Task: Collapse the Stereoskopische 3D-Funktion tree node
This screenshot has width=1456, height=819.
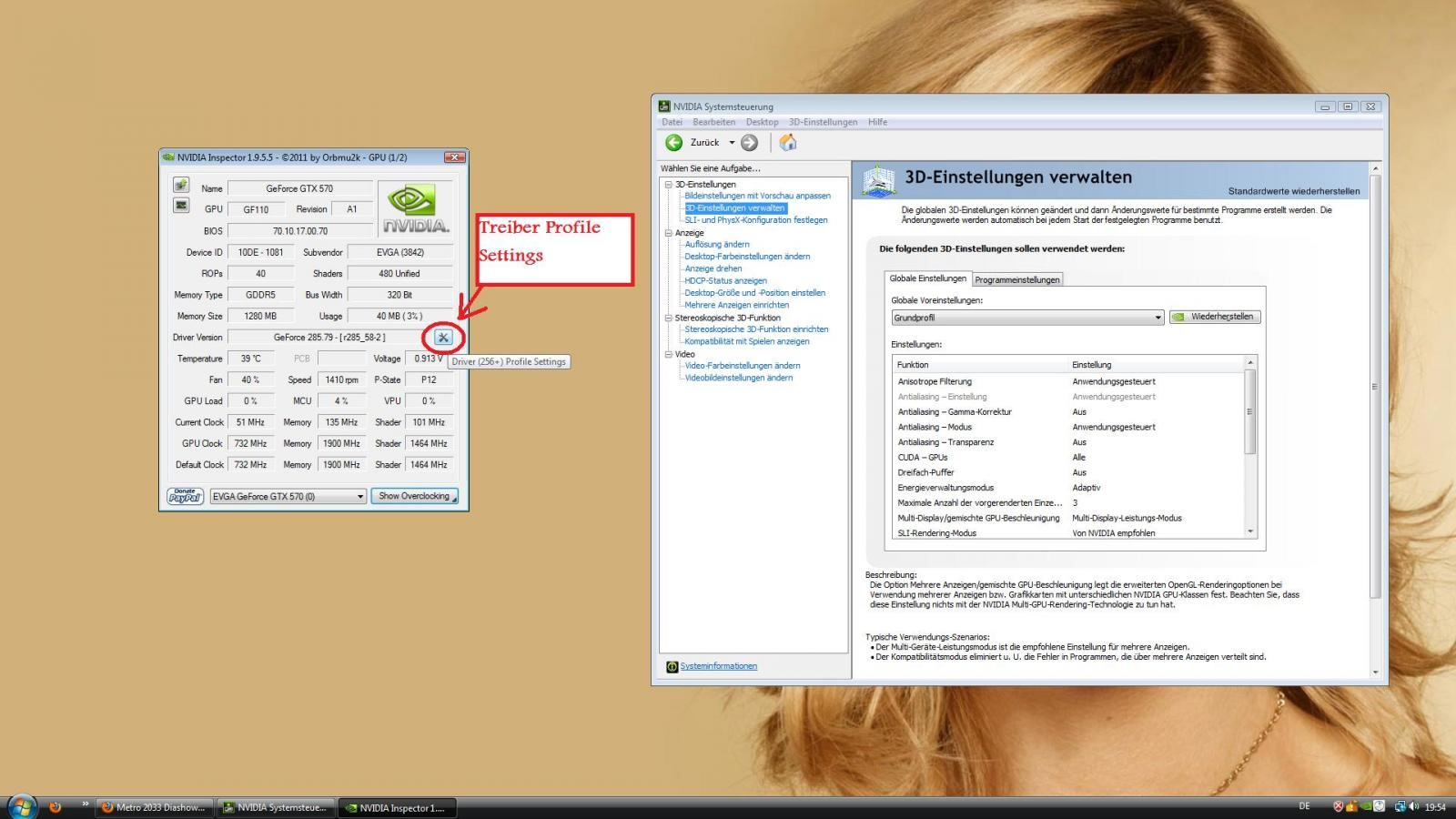Action: pos(669,318)
